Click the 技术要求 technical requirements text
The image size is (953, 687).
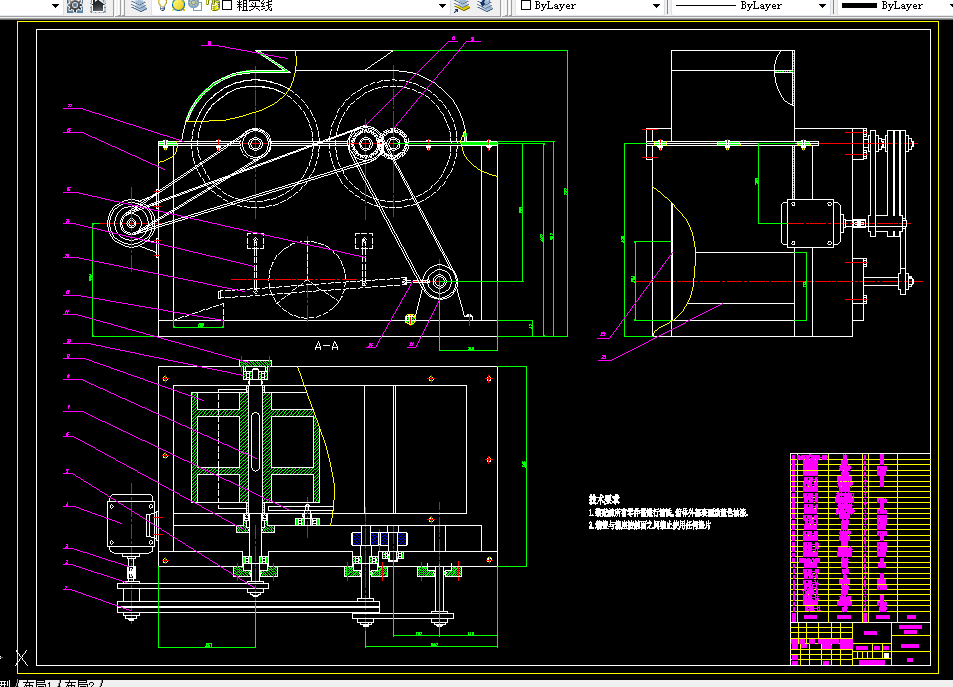(x=604, y=499)
